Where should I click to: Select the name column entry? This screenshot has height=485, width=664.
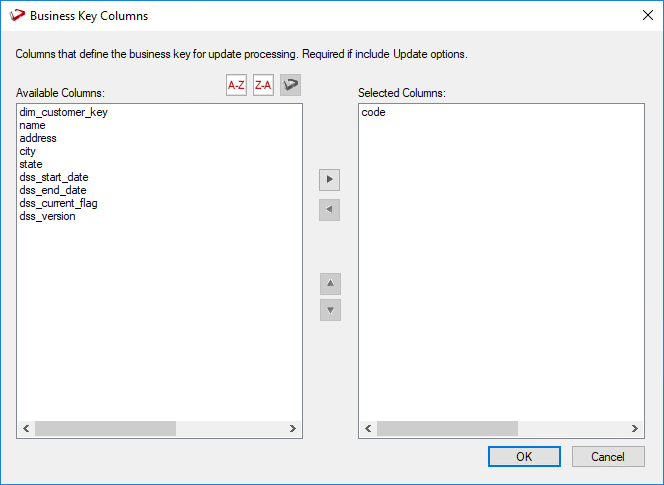(32, 126)
